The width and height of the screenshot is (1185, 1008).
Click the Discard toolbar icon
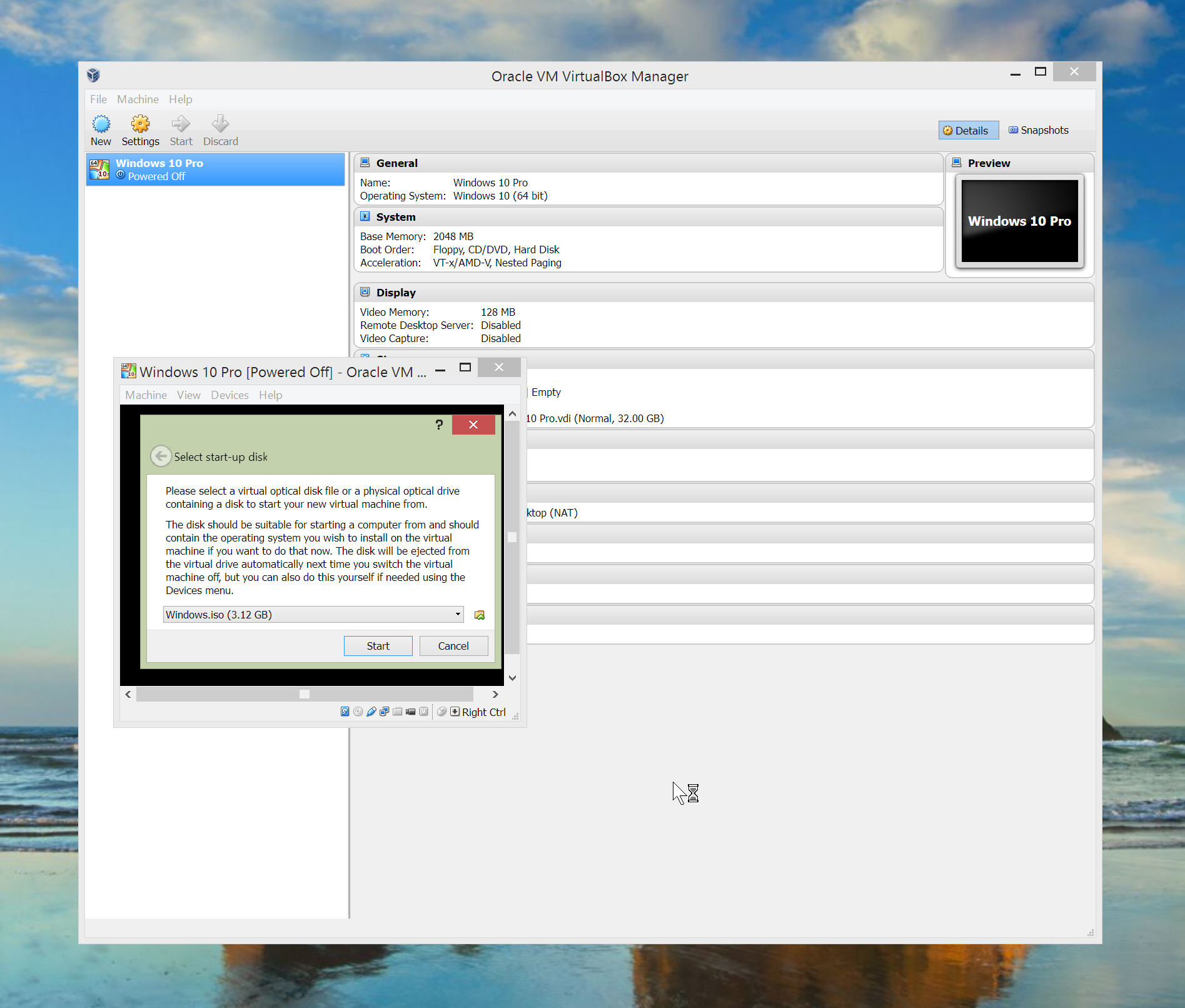(x=220, y=123)
